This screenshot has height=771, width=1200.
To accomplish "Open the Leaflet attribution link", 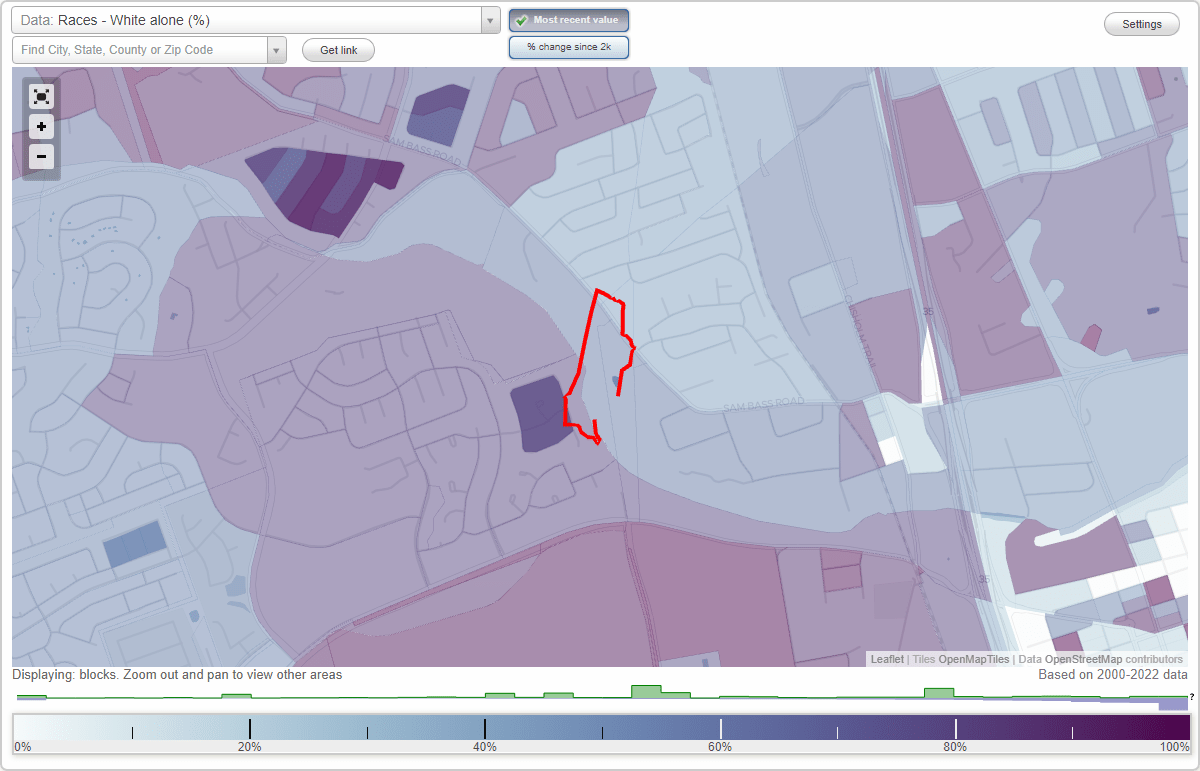I will click(887, 659).
